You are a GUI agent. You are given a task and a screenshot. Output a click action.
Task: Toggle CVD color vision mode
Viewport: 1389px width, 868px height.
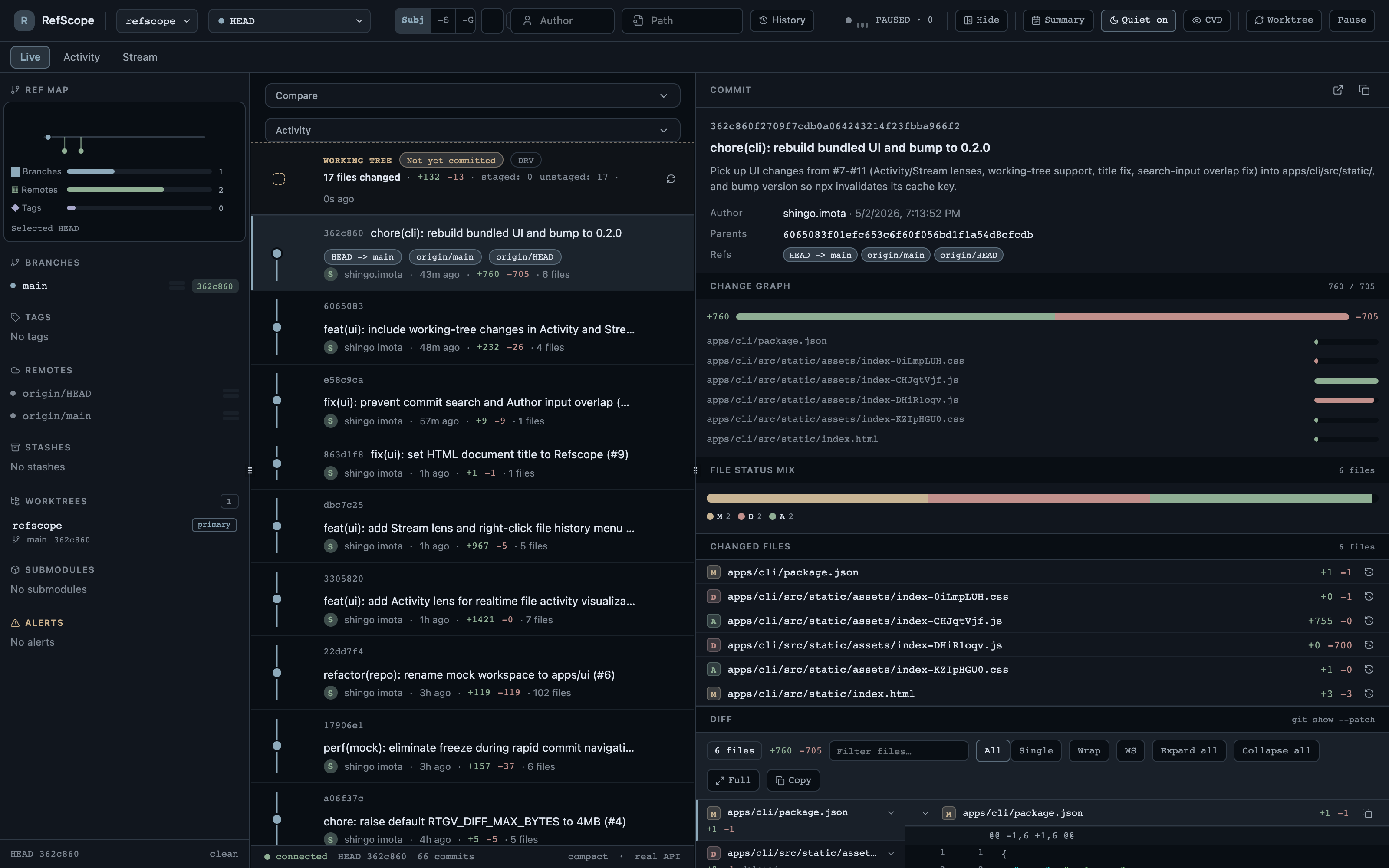tap(1207, 20)
